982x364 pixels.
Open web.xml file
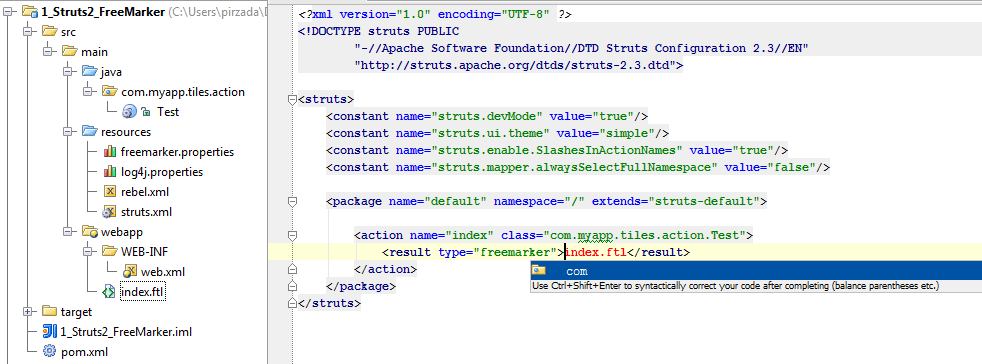tap(163, 273)
